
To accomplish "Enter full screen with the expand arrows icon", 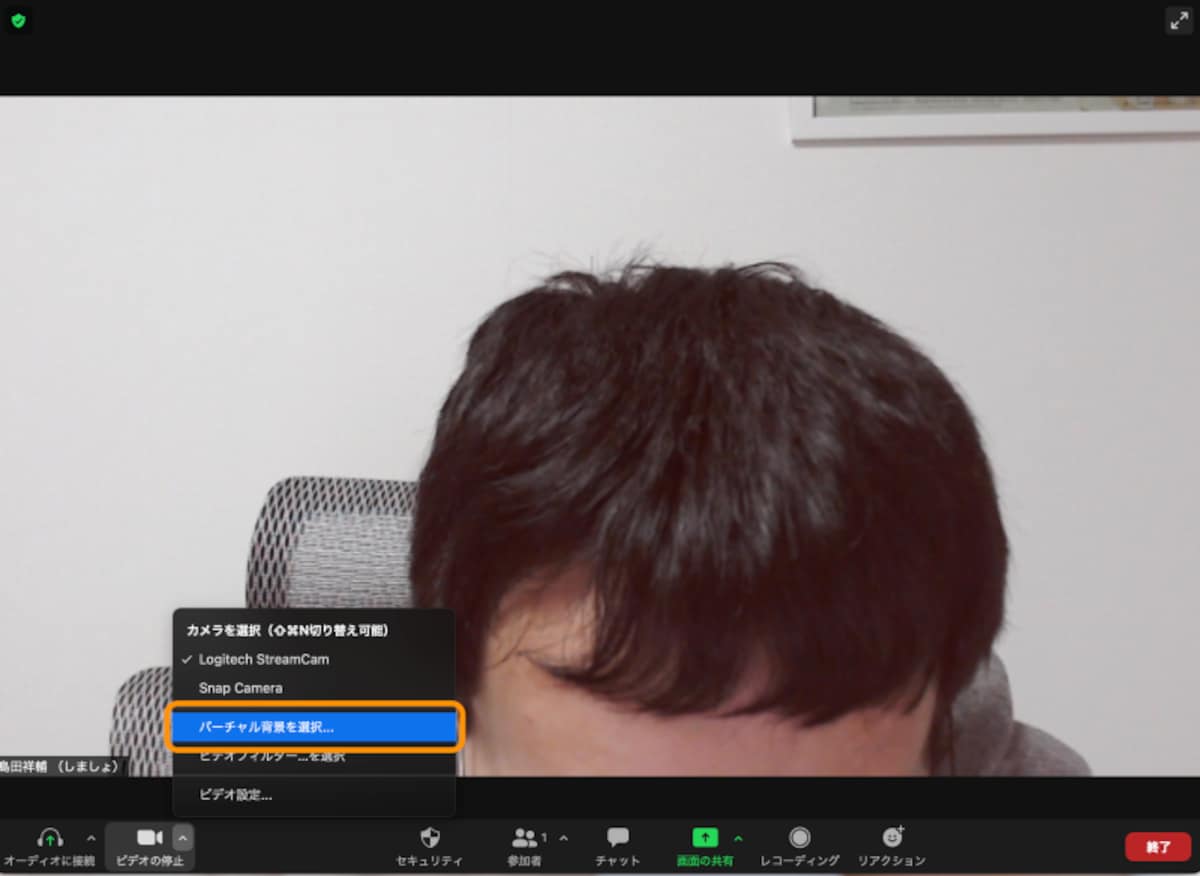I will 1179,20.
